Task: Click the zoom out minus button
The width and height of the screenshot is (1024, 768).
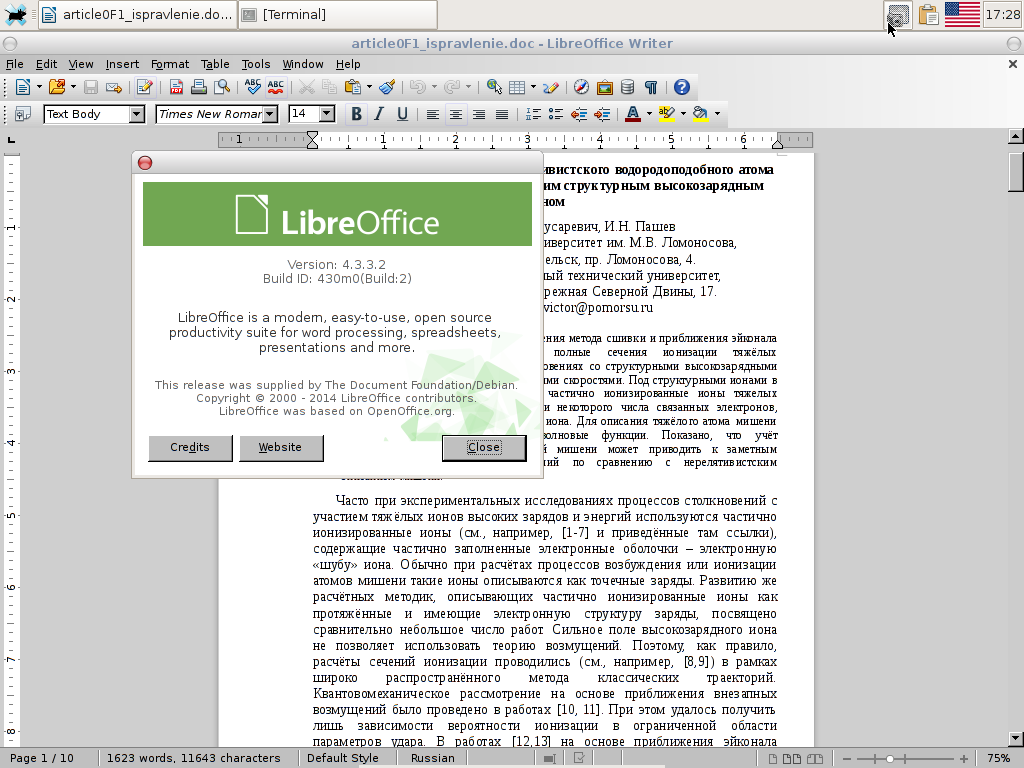Action: (x=846, y=758)
